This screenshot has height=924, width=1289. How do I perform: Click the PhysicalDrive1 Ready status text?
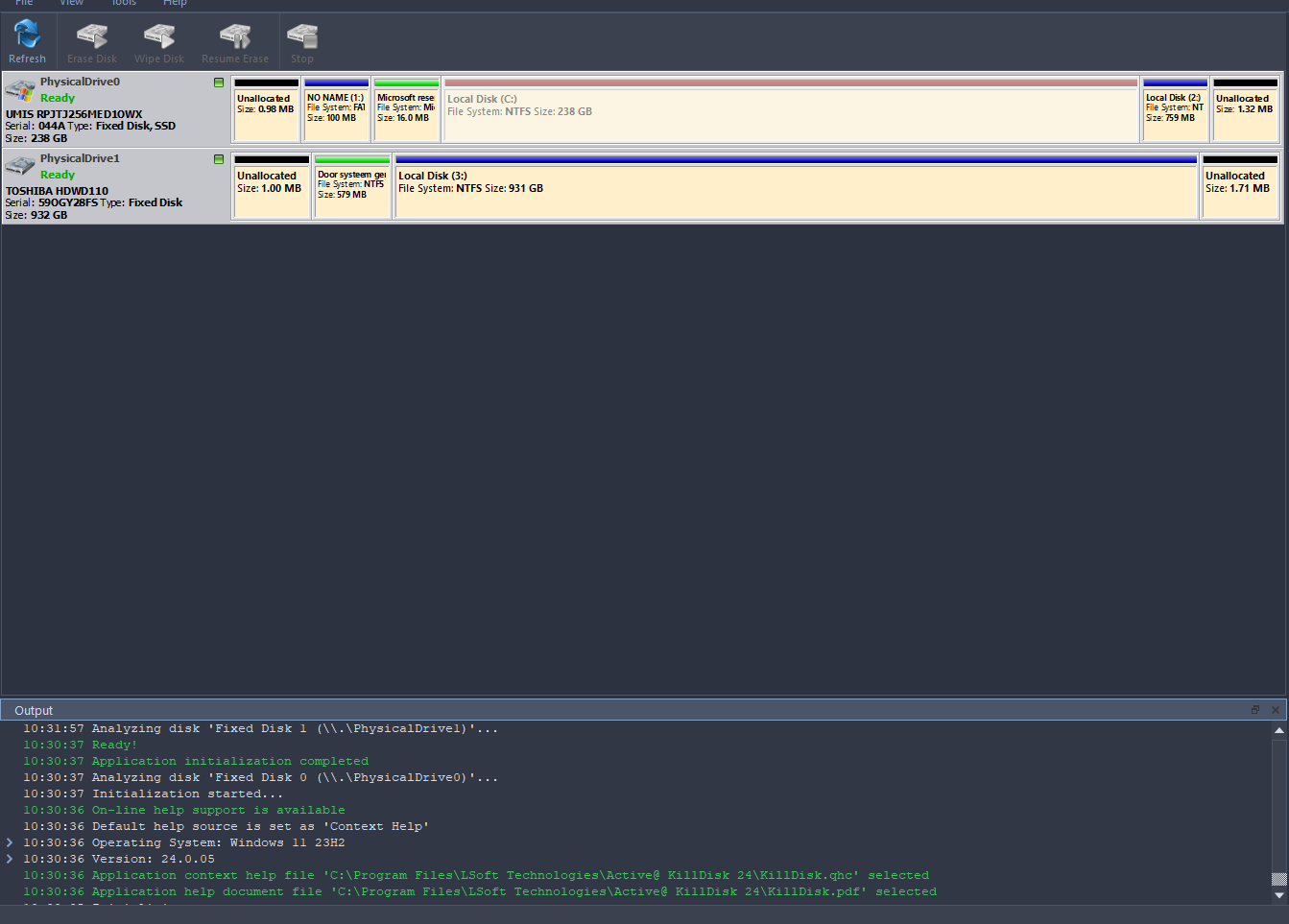58,175
